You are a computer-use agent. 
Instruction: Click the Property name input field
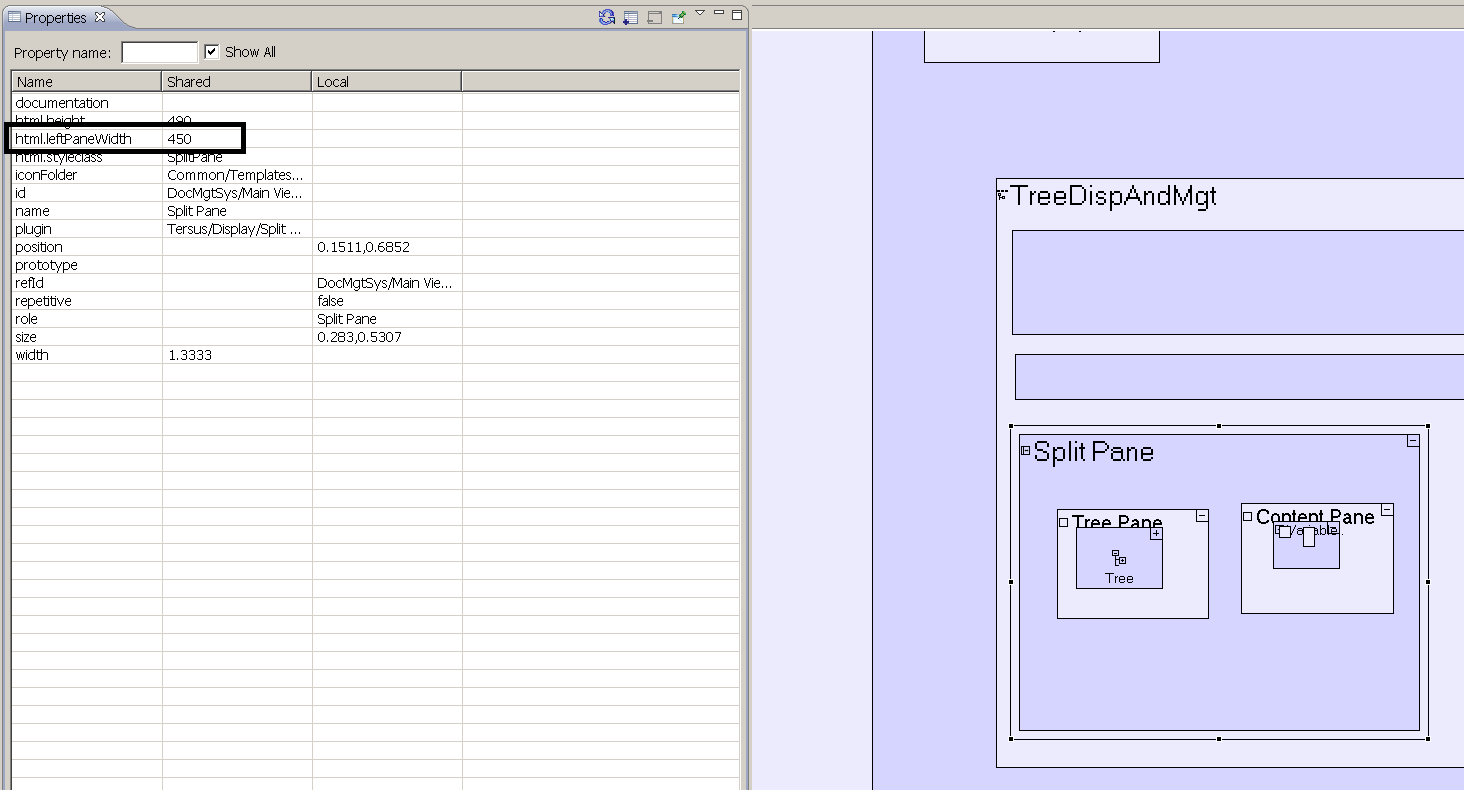160,52
